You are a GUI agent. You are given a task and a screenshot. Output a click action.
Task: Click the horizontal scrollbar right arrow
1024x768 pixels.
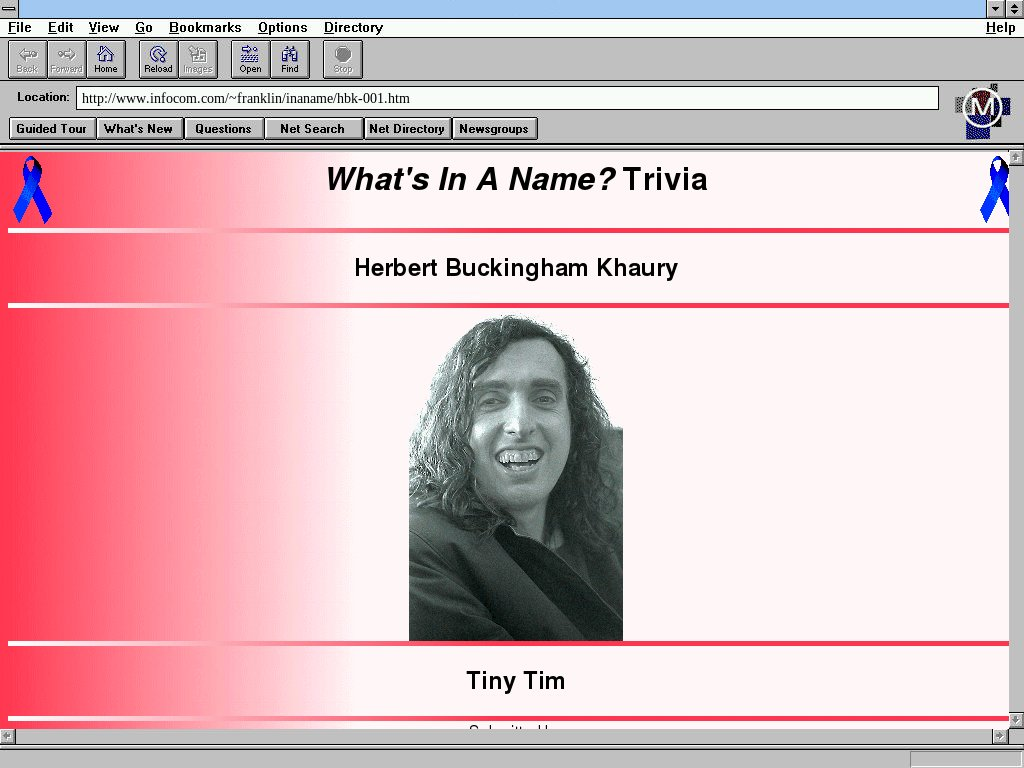(x=999, y=736)
